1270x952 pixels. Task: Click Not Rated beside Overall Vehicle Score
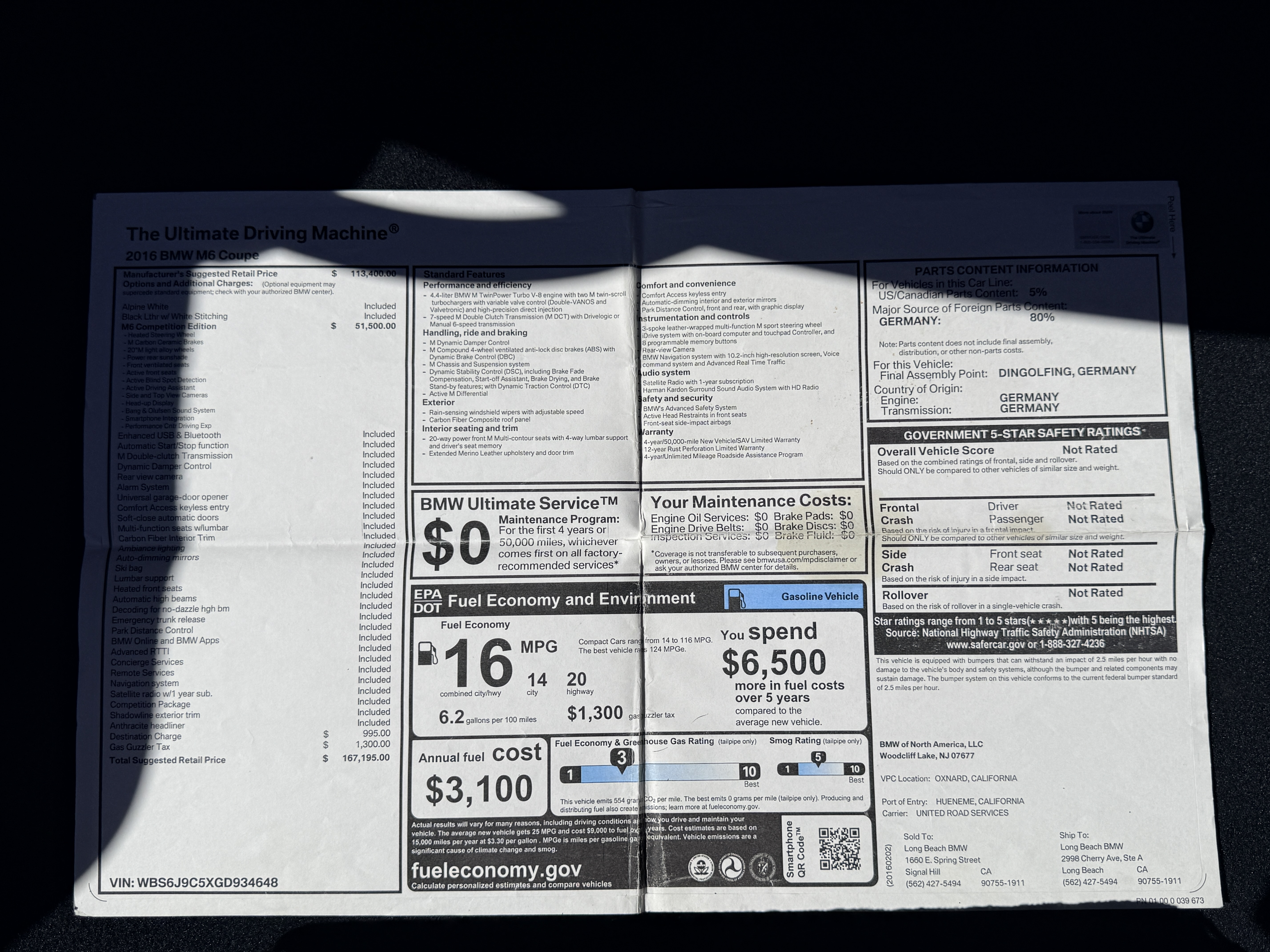tap(1089, 449)
